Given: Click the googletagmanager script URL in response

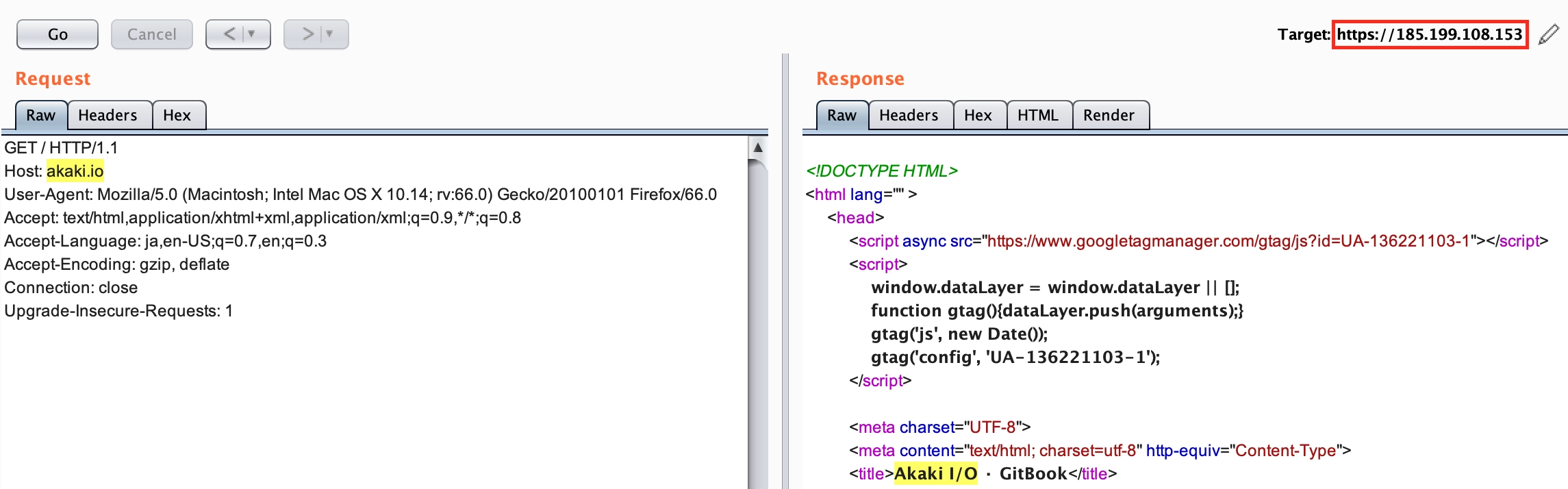Looking at the screenshot, I should click(x=1228, y=241).
